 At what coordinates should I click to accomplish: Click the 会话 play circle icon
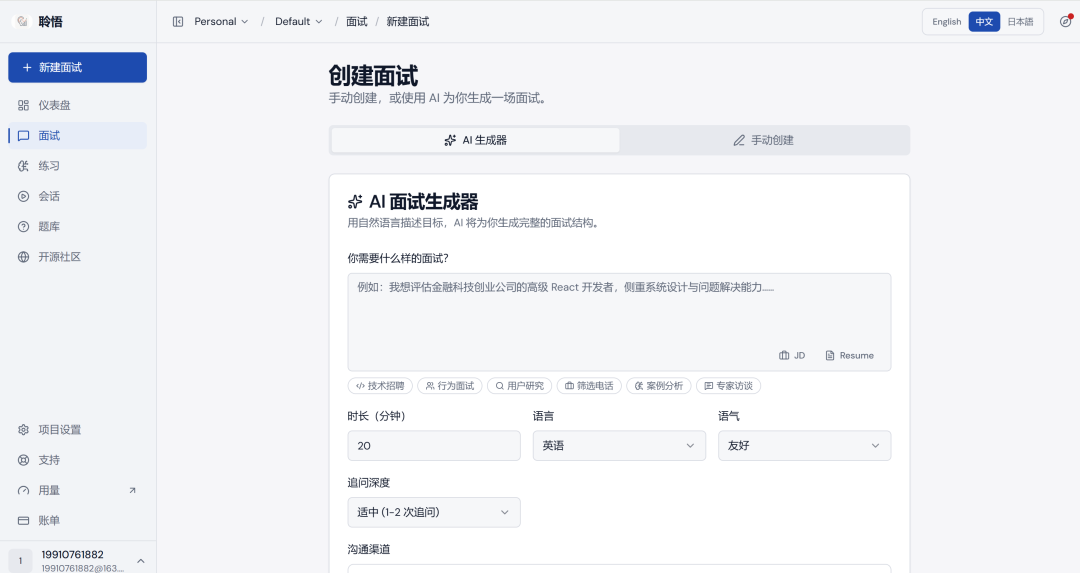pyautogui.click(x=23, y=196)
